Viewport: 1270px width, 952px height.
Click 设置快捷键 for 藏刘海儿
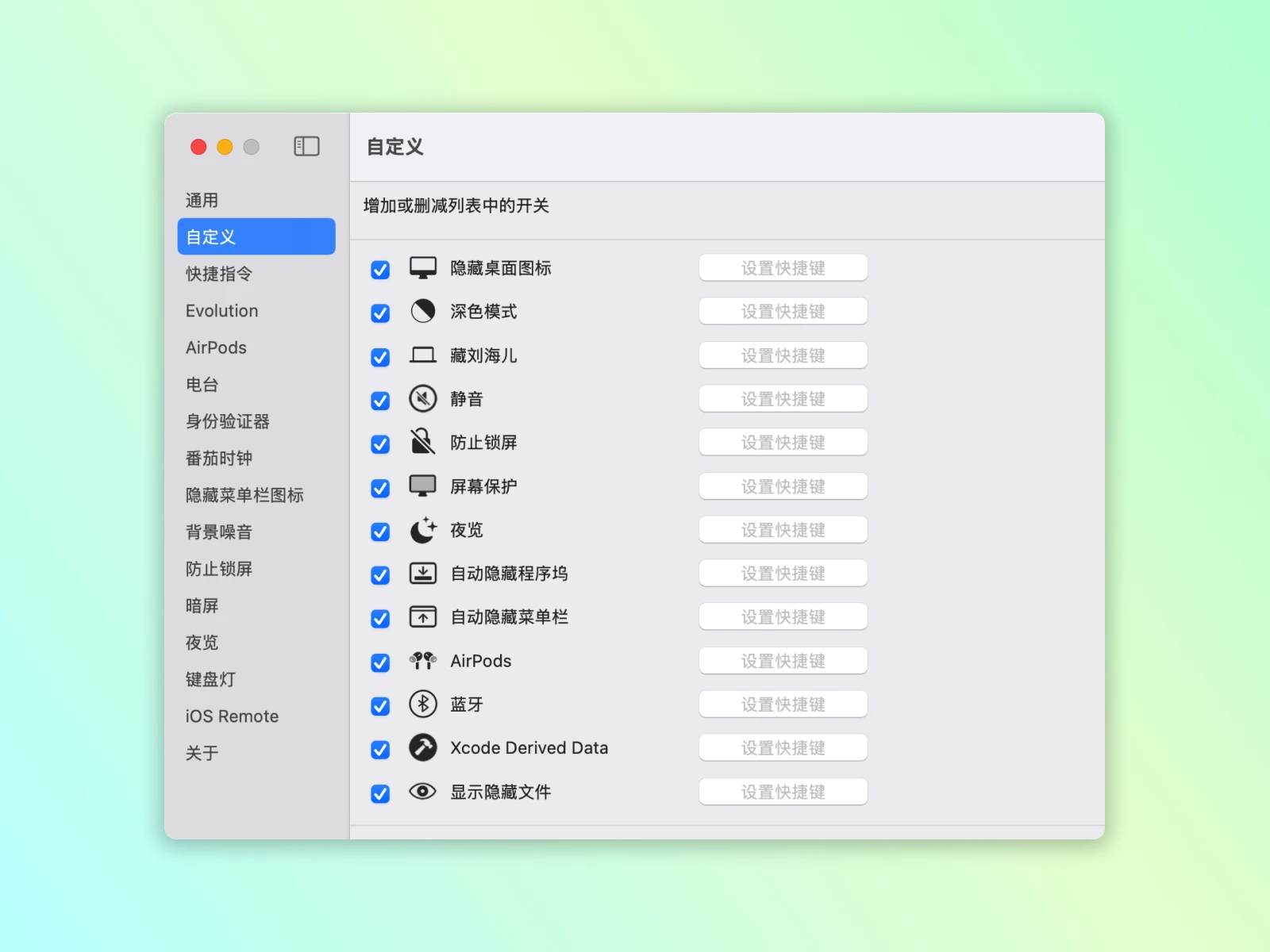(783, 355)
